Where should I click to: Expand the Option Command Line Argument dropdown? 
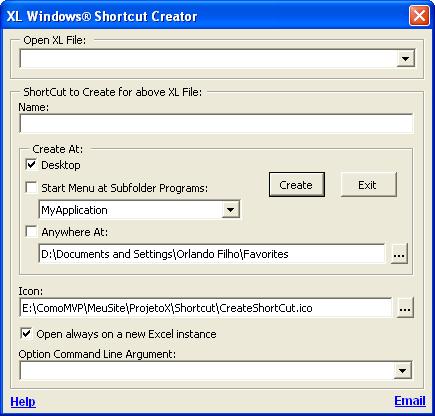point(402,370)
